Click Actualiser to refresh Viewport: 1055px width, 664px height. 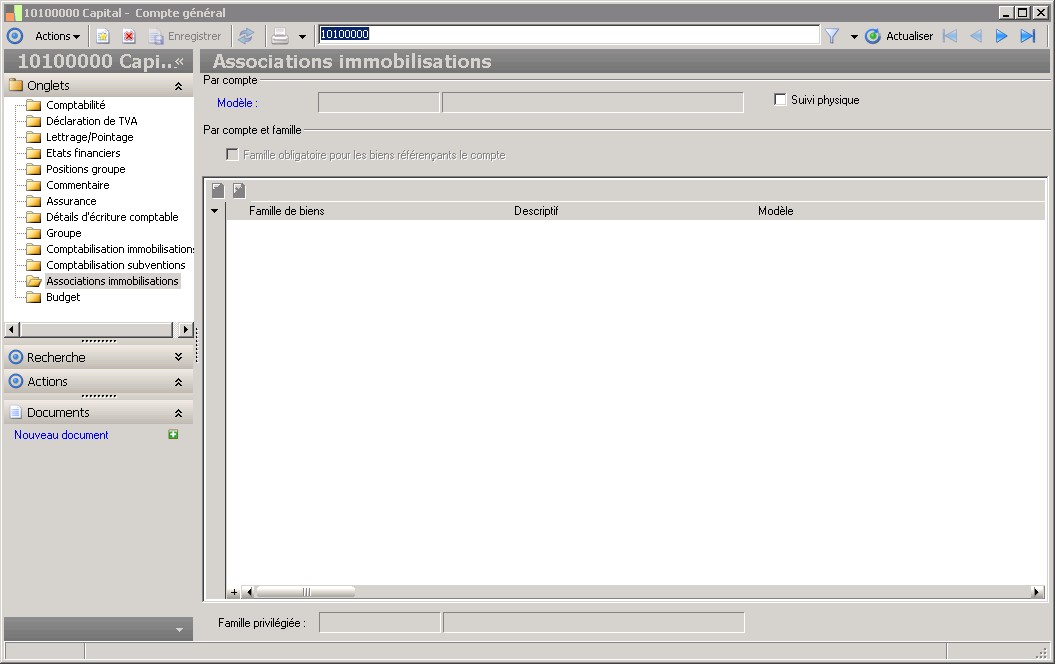point(900,36)
